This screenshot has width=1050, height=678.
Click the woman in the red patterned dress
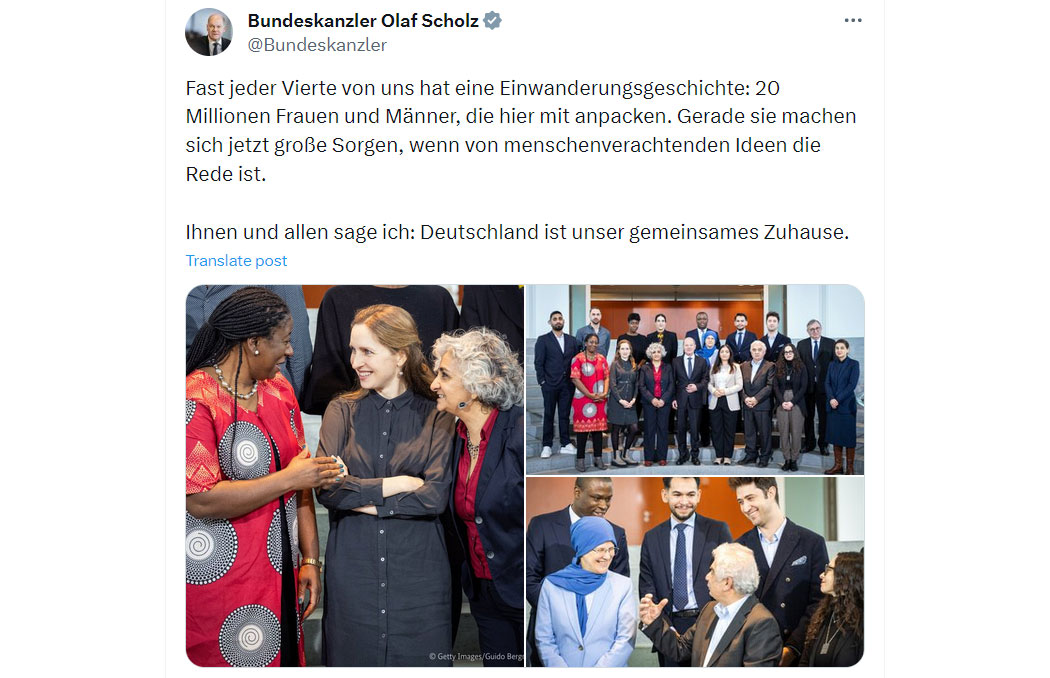coord(248,482)
